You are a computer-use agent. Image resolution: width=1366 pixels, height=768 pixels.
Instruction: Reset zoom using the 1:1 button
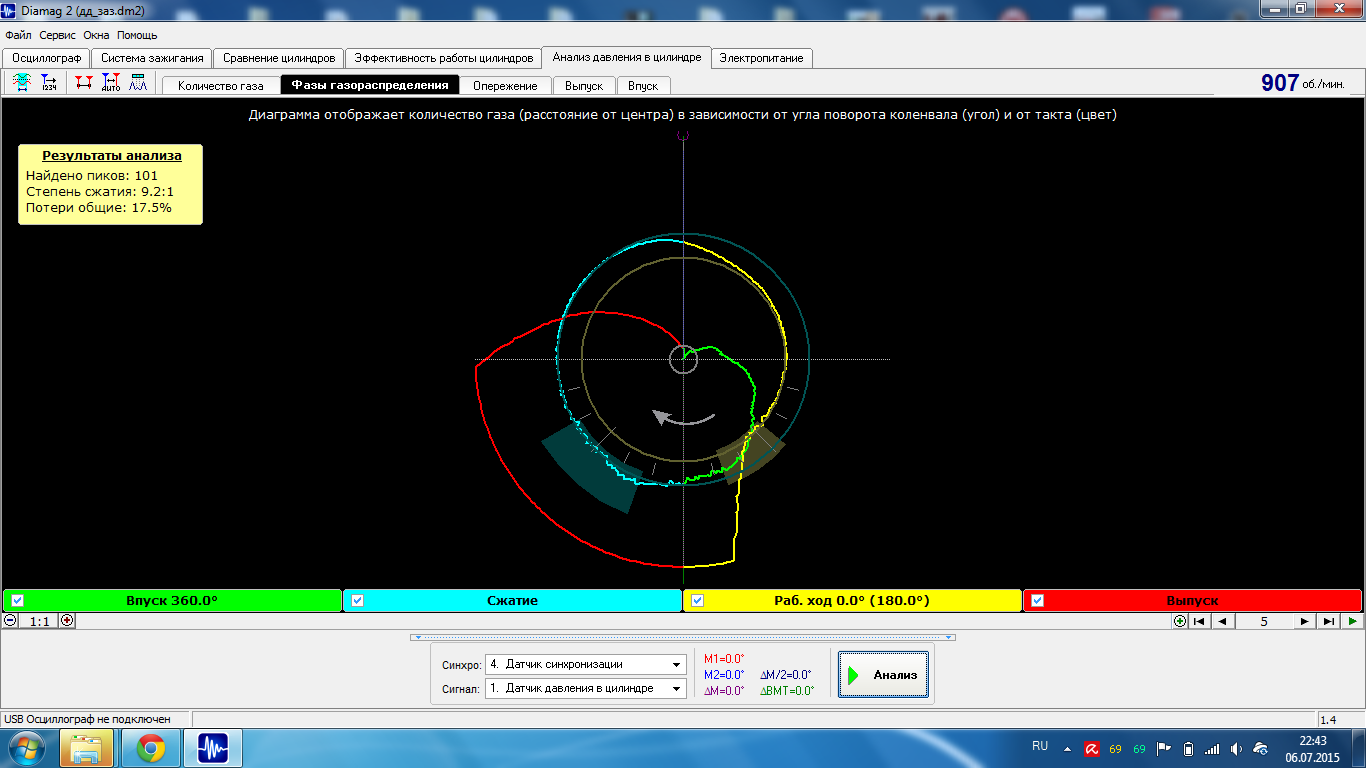39,621
